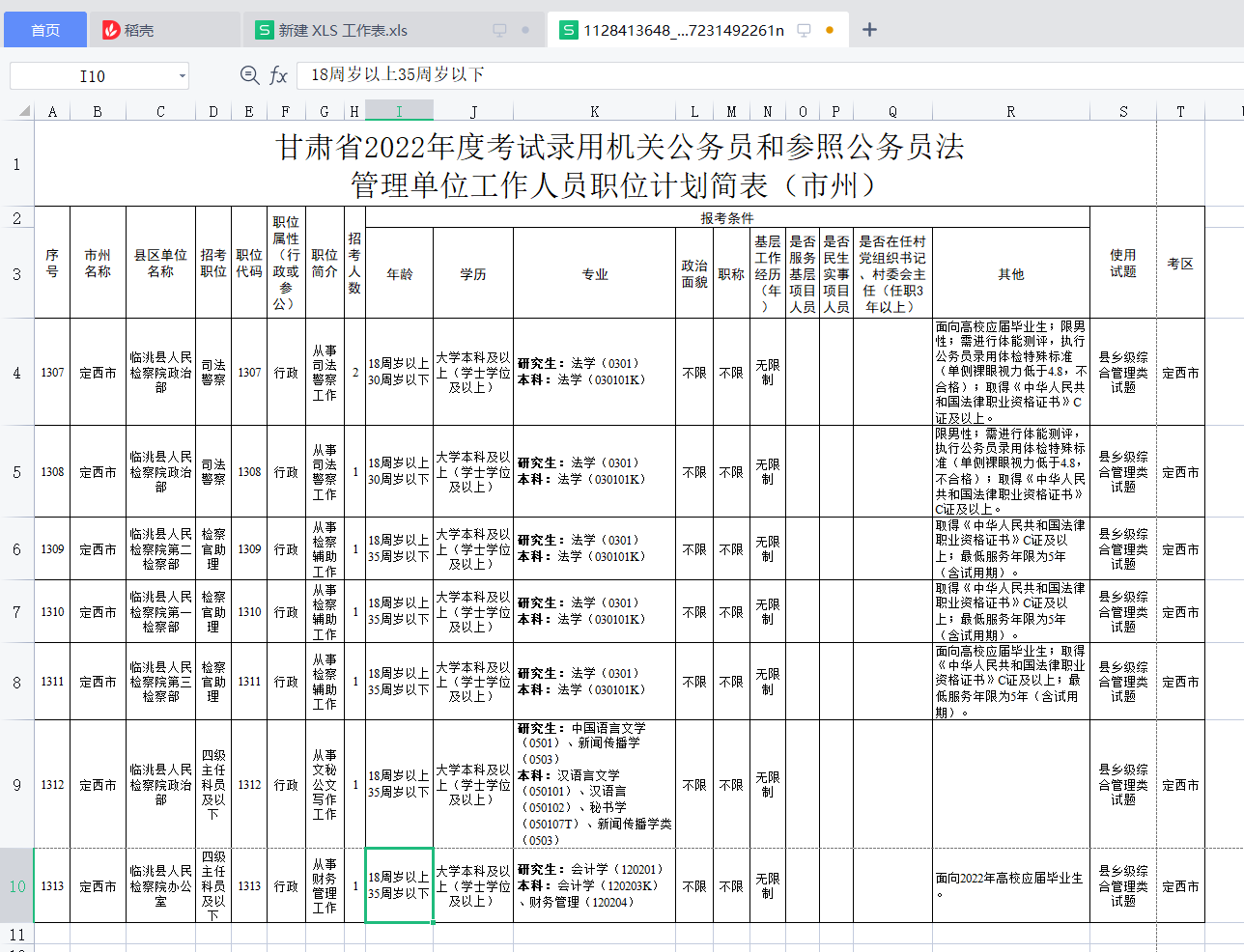
Task: Open the Name Box dropdown arrow
Action: coord(182,75)
